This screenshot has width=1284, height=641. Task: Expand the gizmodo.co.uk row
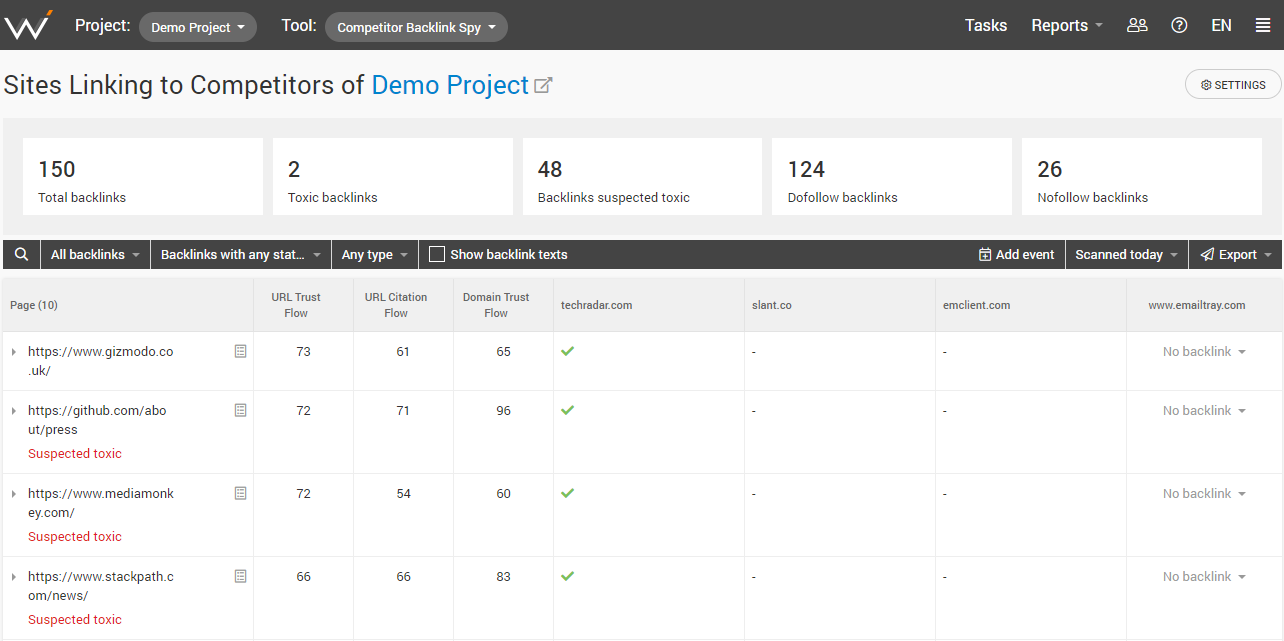pos(14,352)
